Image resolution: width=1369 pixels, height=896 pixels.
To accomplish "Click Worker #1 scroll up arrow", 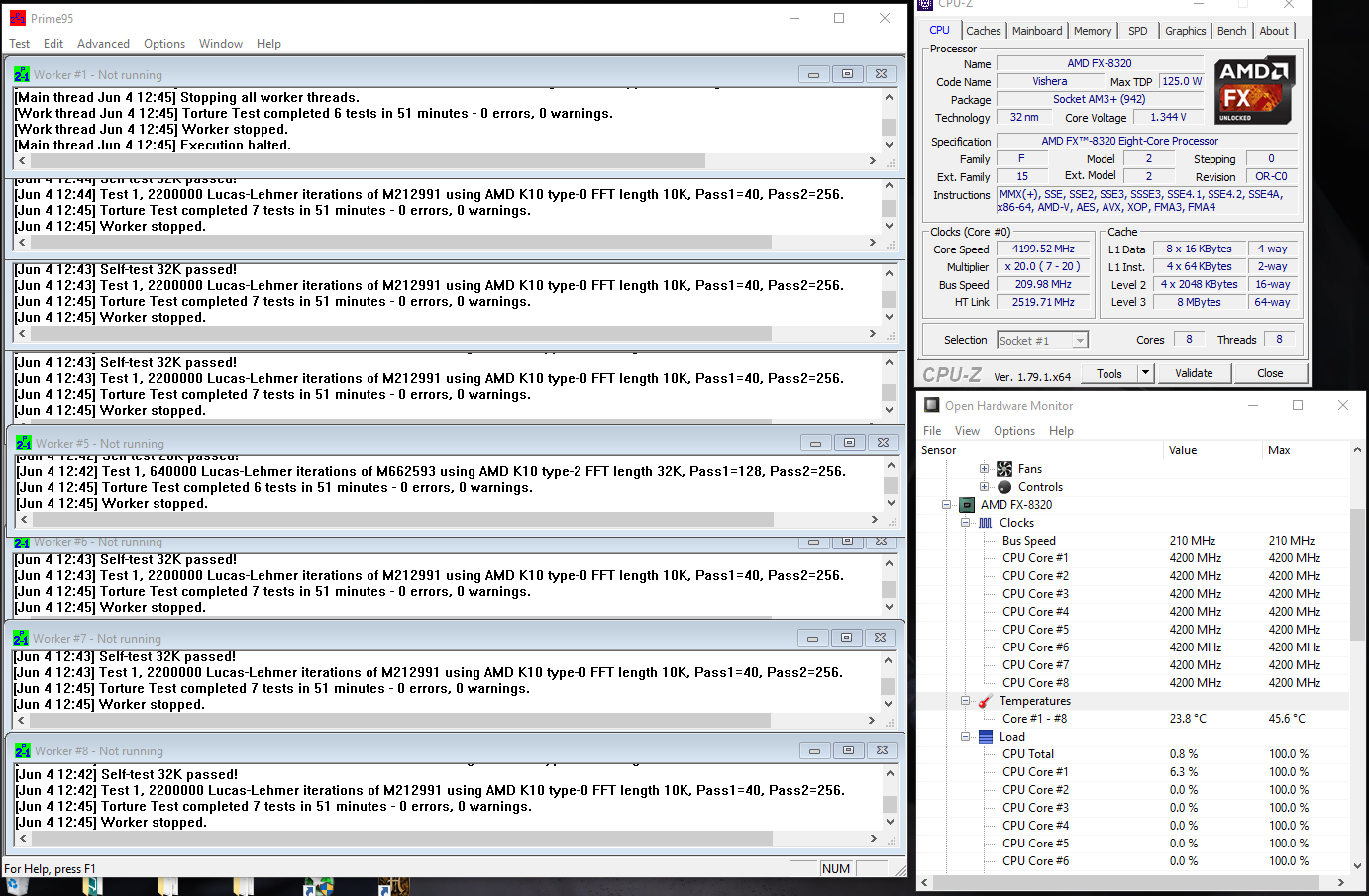I will click(x=889, y=97).
